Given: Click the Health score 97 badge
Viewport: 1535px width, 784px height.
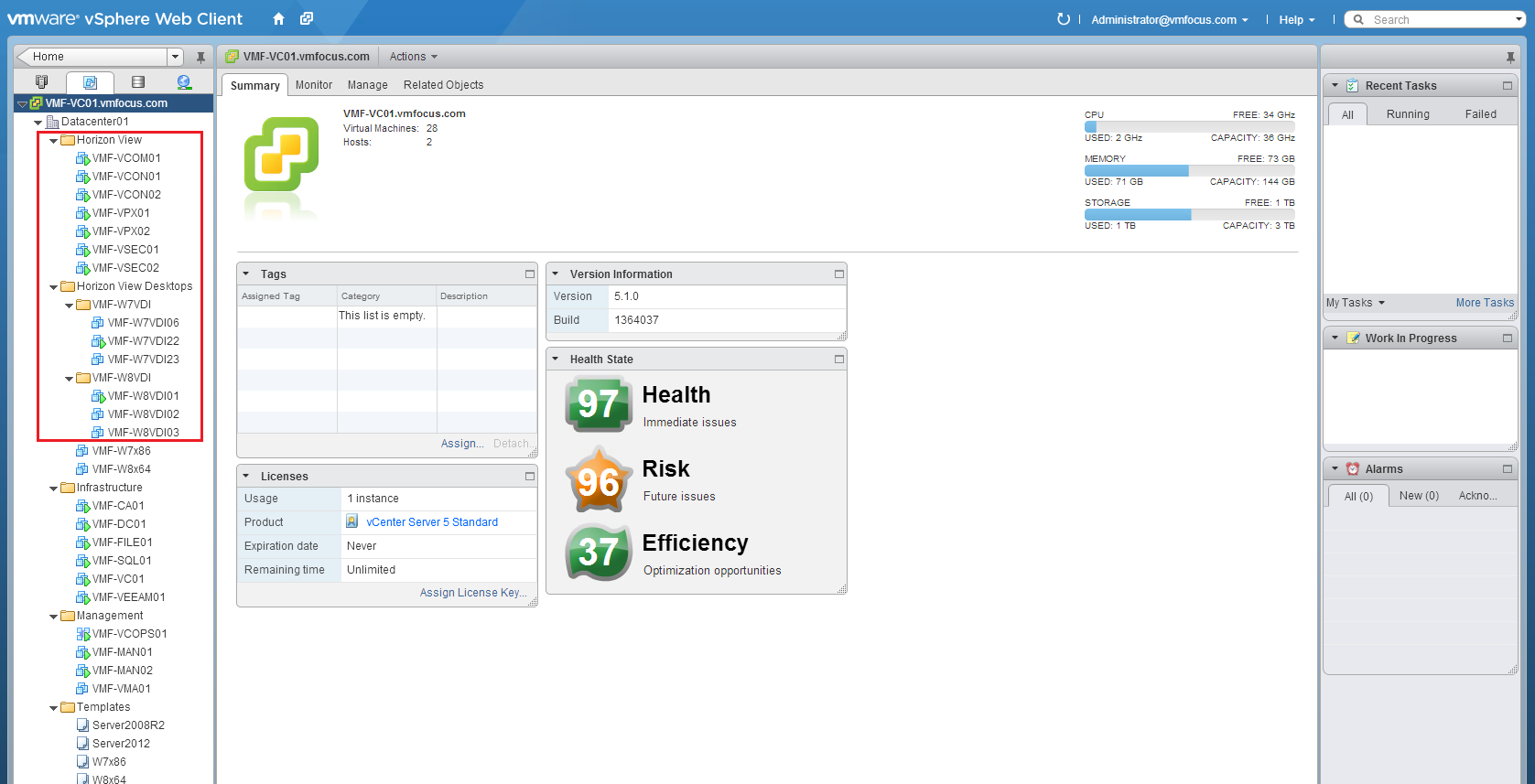Looking at the screenshot, I should [x=599, y=403].
